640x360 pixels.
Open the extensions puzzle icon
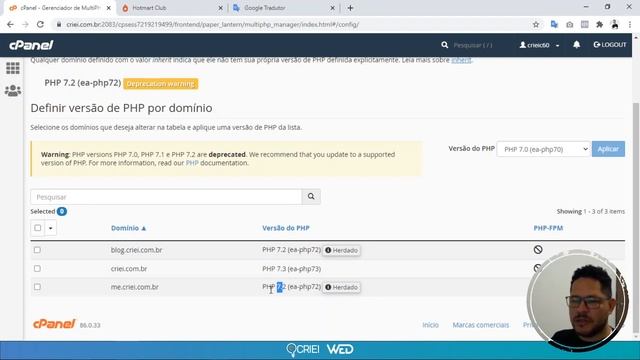pos(600,24)
